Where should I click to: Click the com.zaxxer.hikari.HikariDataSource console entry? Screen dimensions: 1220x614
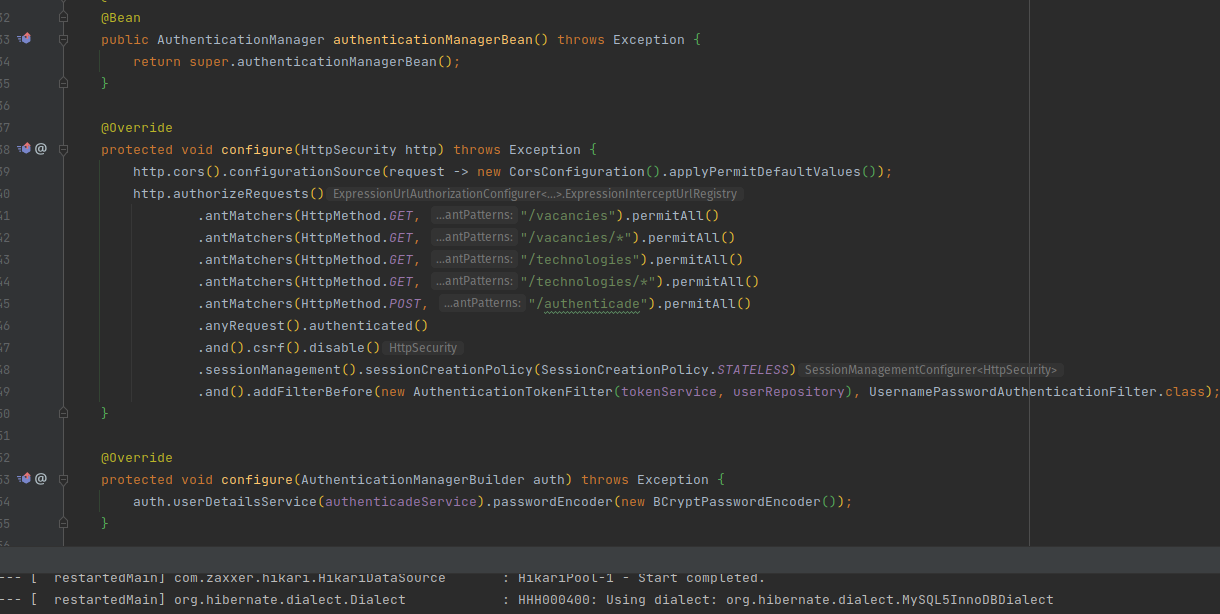point(311,578)
